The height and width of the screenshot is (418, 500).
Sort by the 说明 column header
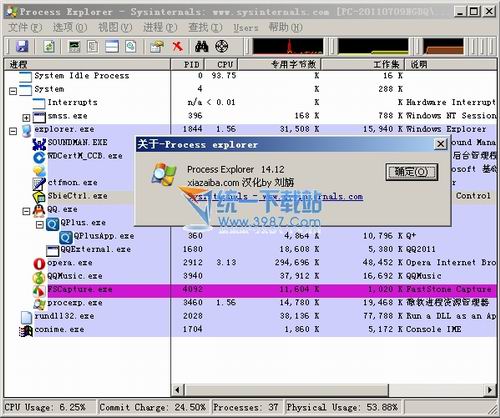tap(450, 64)
